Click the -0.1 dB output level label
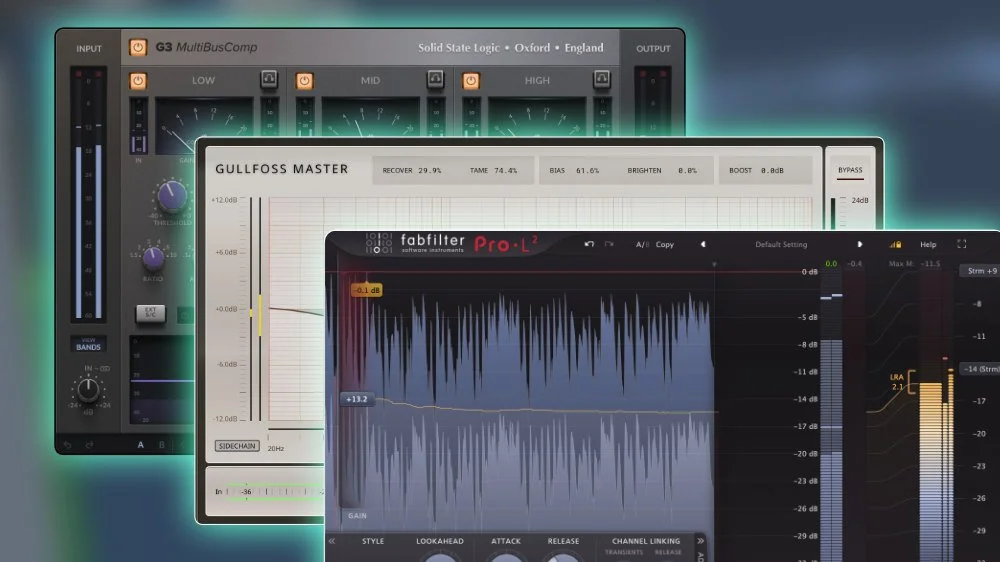Viewport: 1000px width, 562px height. (367, 290)
